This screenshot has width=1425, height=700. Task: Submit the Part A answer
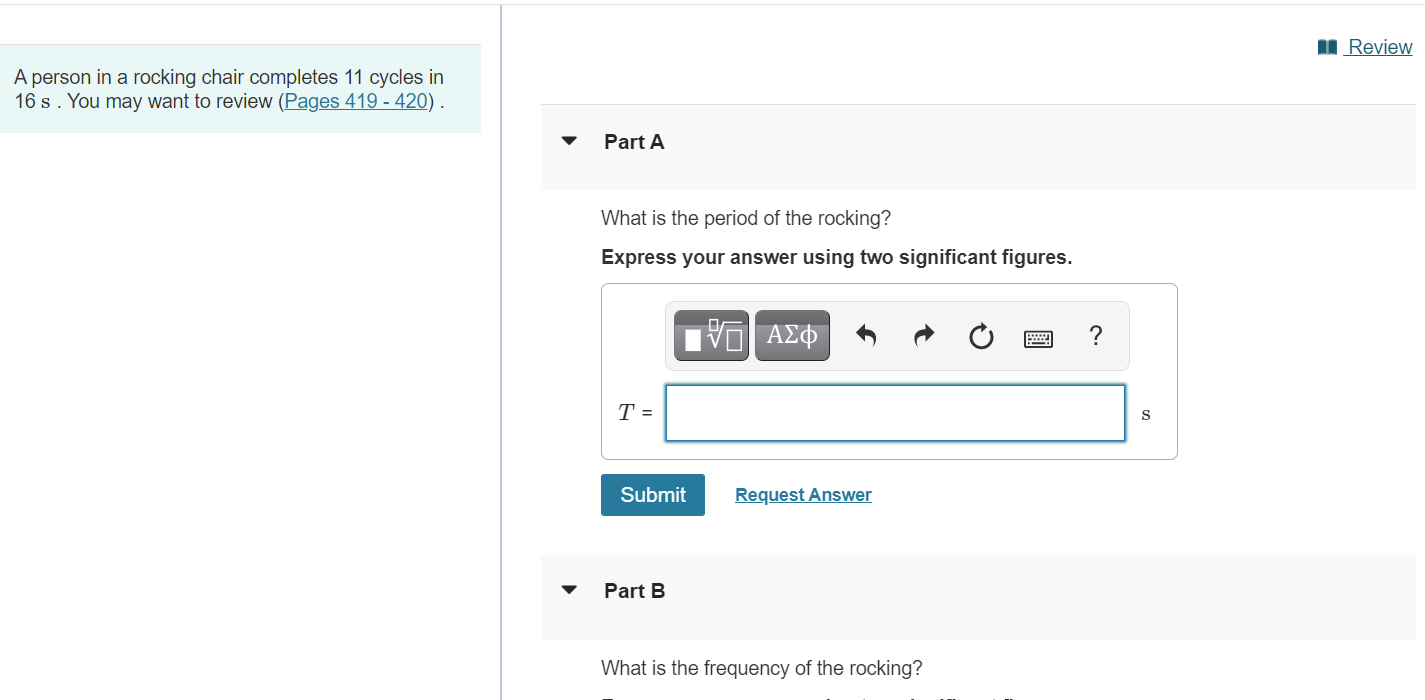tap(653, 495)
